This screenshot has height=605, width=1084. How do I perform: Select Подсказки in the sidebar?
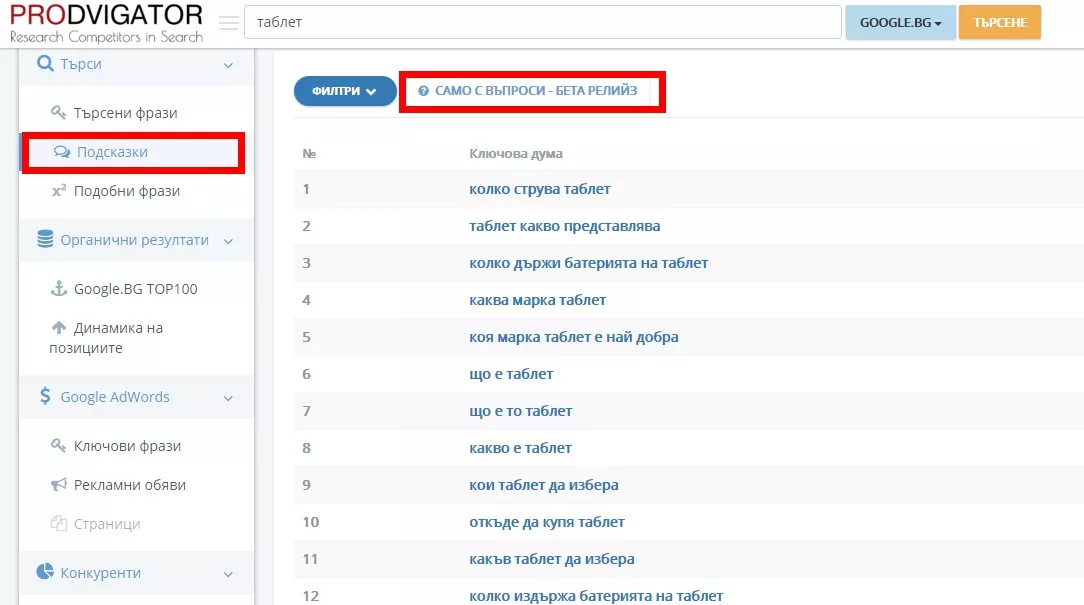tap(112, 152)
